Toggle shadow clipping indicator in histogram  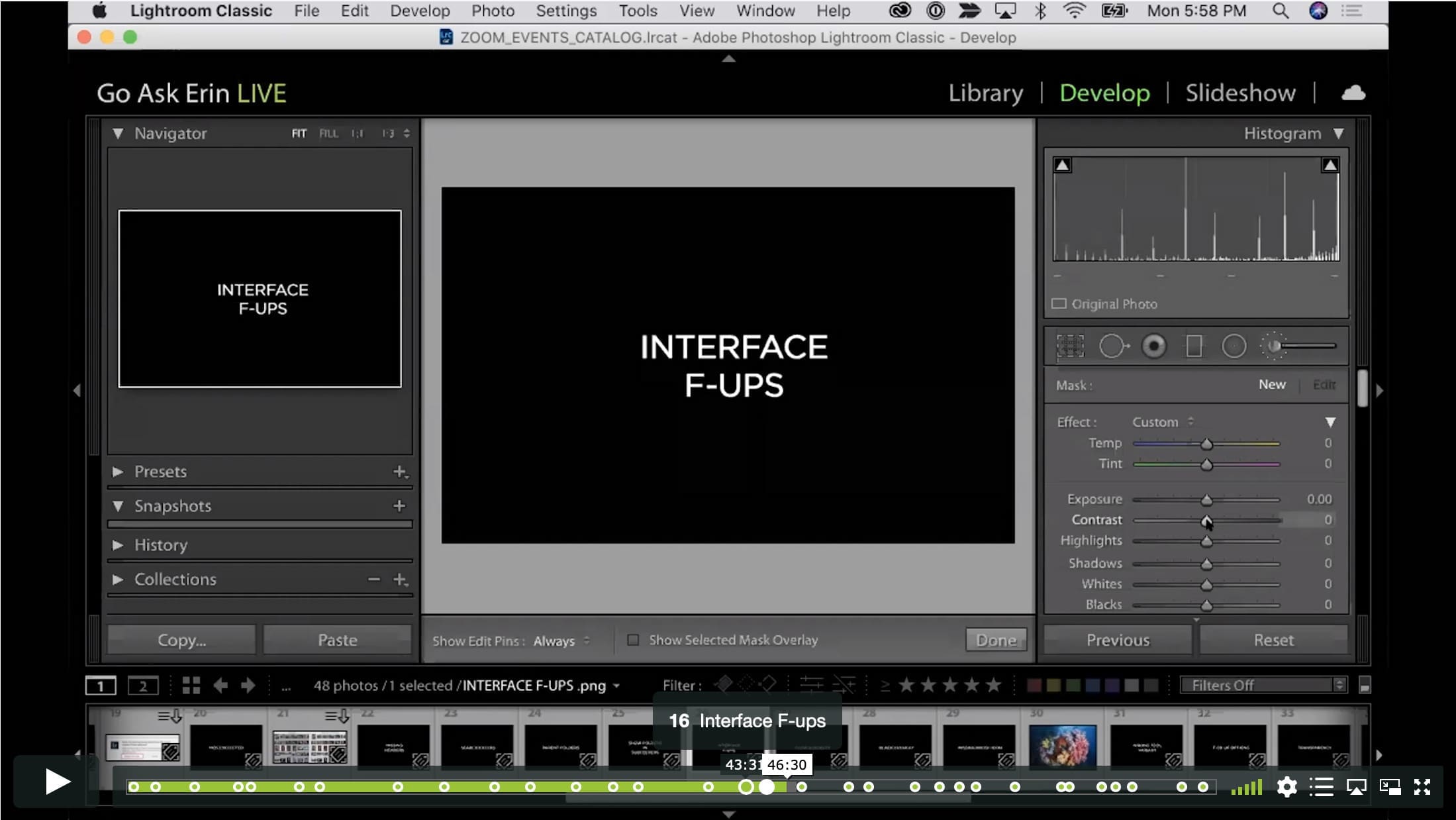tap(1062, 165)
